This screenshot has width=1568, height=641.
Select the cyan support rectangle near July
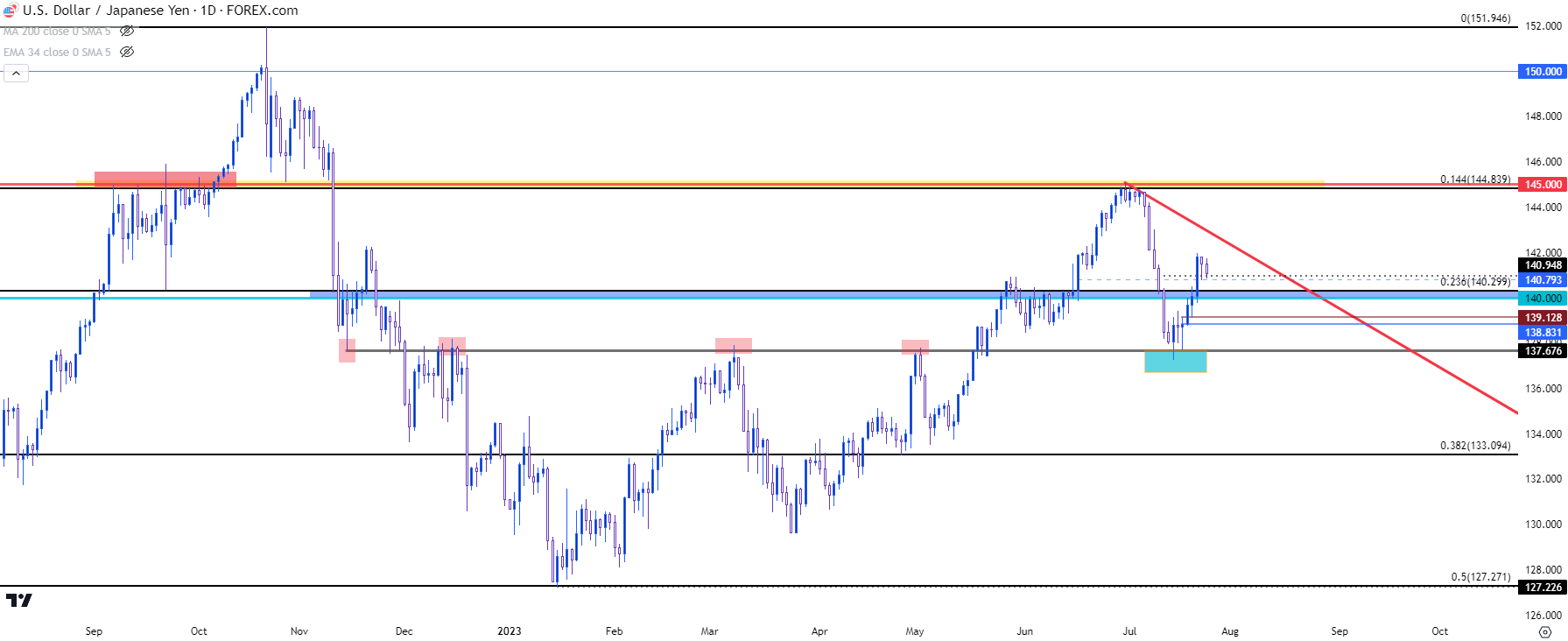tap(1175, 362)
